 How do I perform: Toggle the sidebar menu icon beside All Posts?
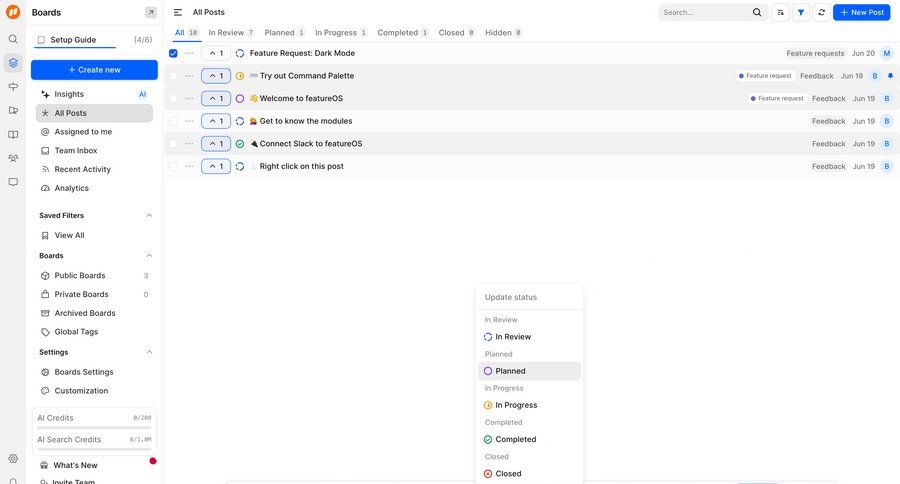(x=178, y=12)
